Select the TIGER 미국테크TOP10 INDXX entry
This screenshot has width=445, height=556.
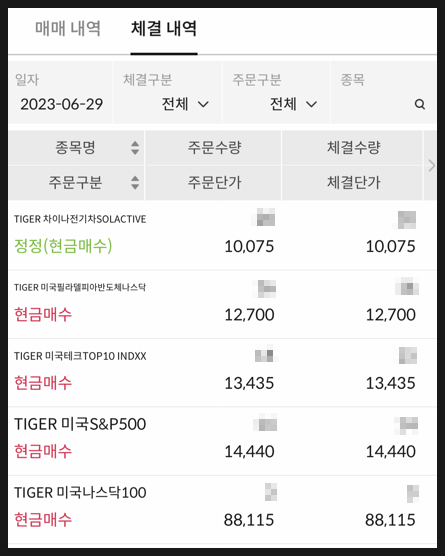click(x=222, y=373)
